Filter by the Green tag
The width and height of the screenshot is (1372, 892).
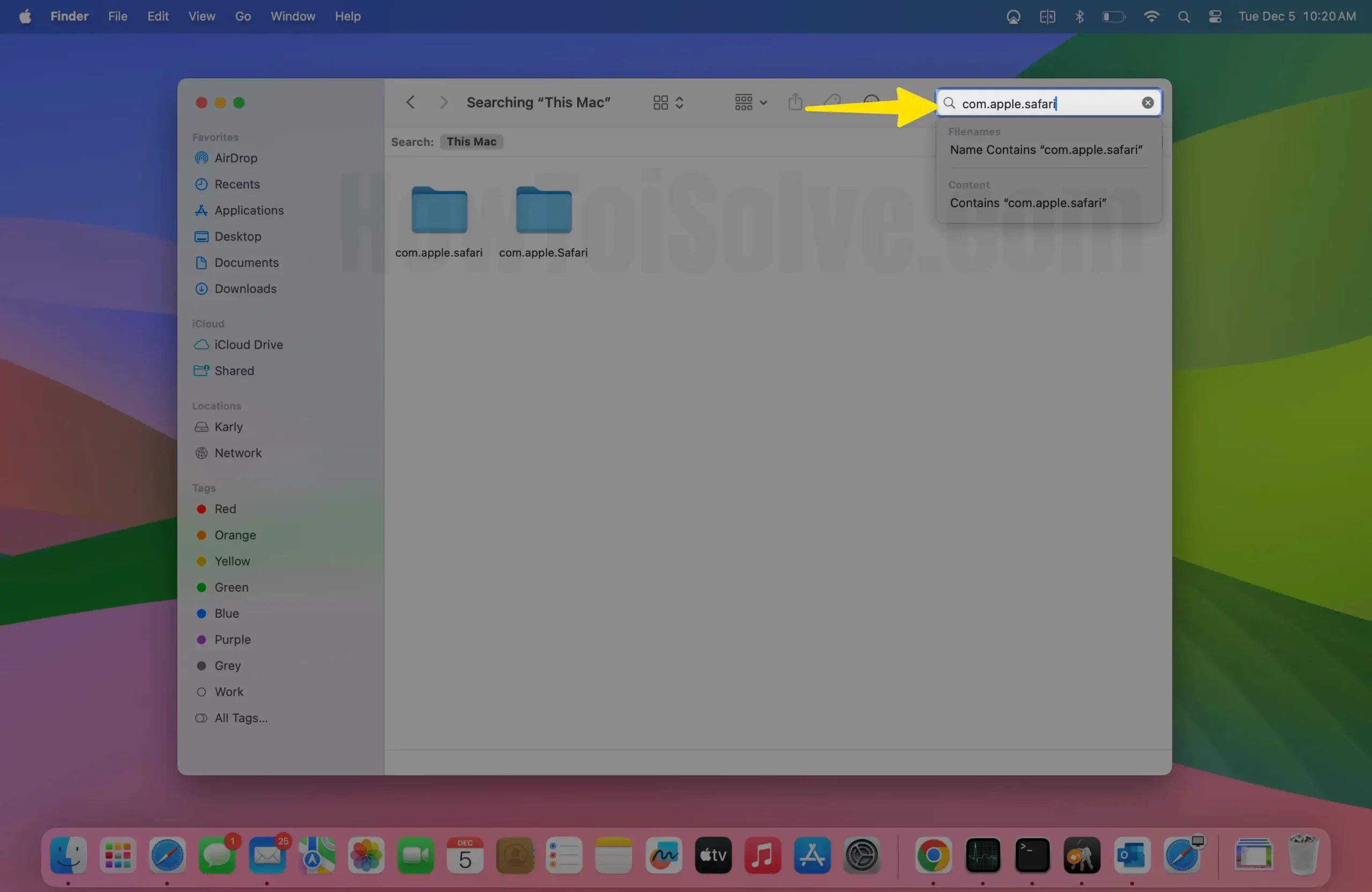point(222,587)
